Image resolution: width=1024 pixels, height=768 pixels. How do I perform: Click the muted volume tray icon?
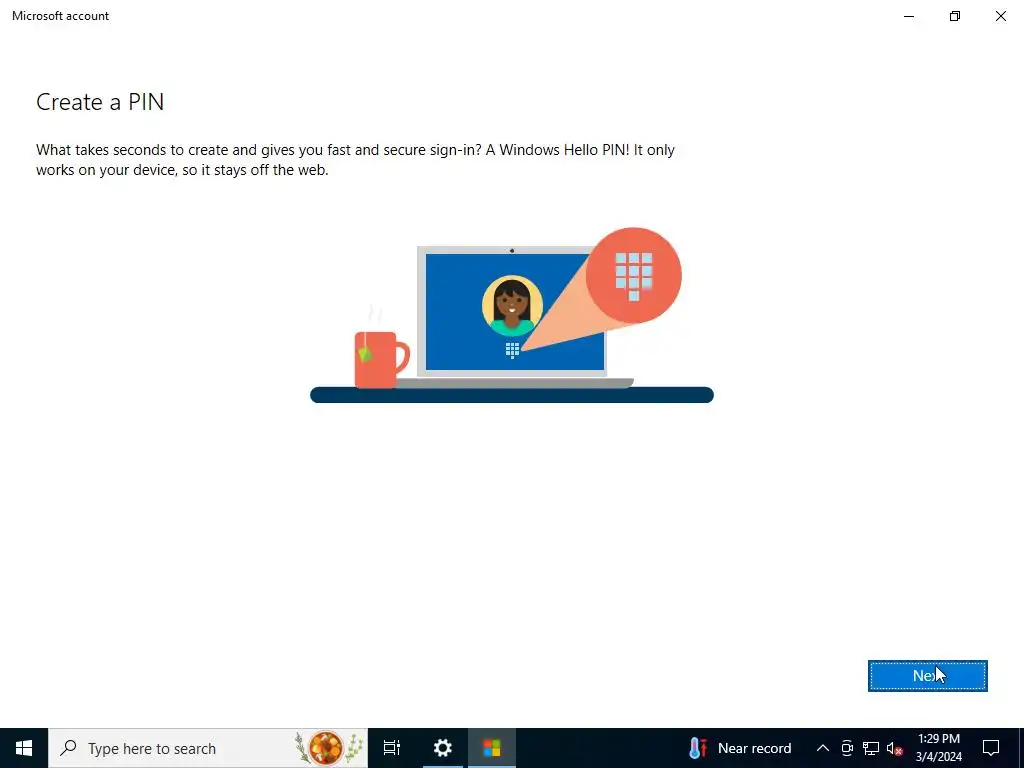(894, 748)
